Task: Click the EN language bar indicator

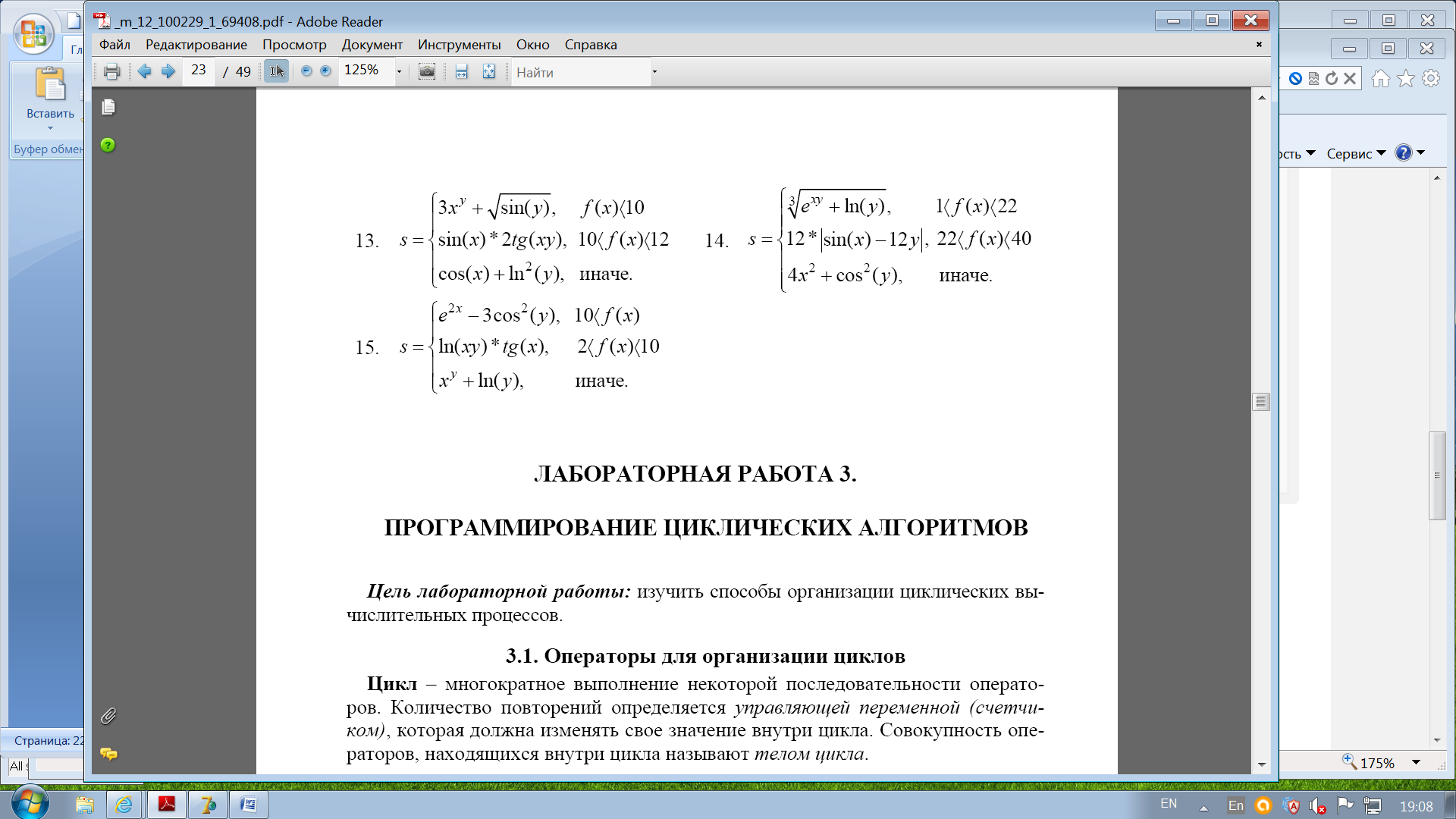Action: click(1169, 804)
